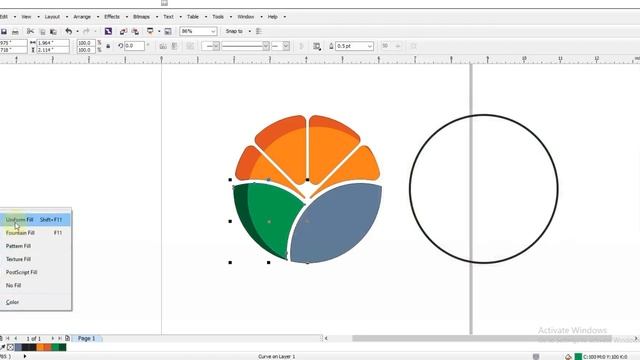Click the Export icon in the toolbar
Image resolution: width=640 pixels, height=360 pixels.
[135, 31]
